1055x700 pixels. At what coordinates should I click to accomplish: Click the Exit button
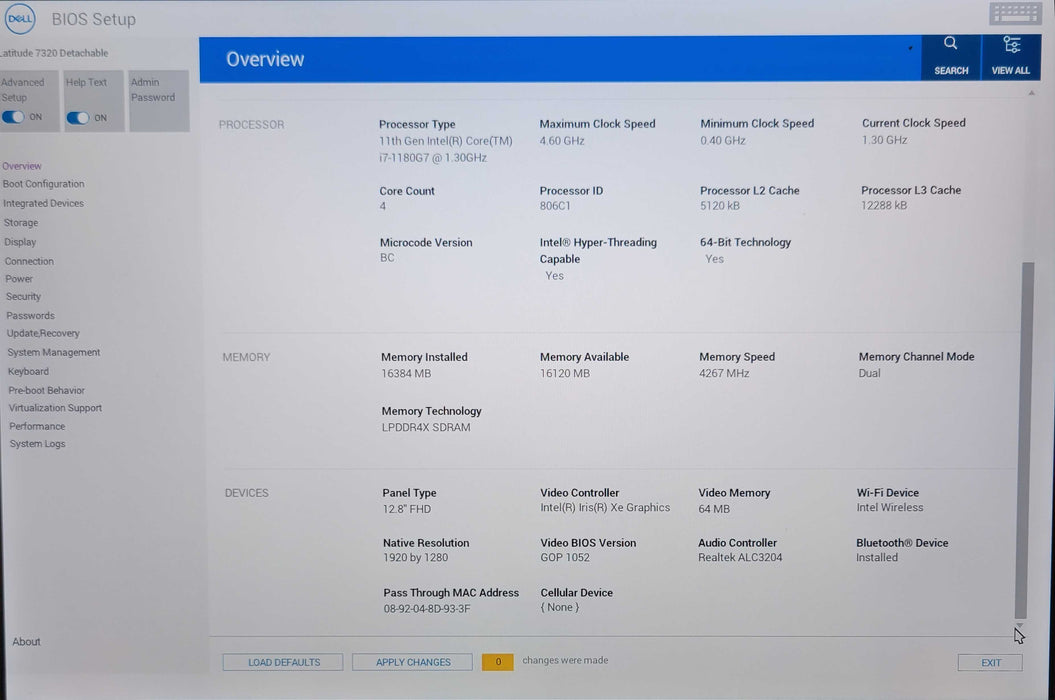point(990,662)
